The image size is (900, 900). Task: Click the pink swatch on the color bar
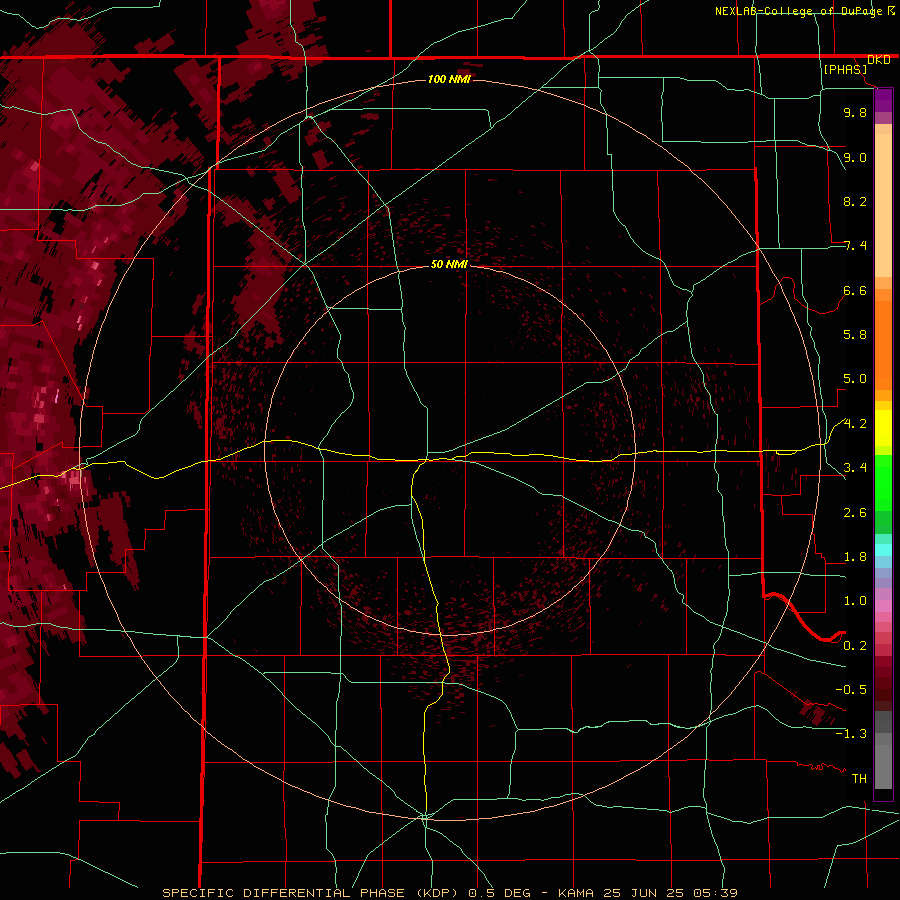click(x=883, y=606)
